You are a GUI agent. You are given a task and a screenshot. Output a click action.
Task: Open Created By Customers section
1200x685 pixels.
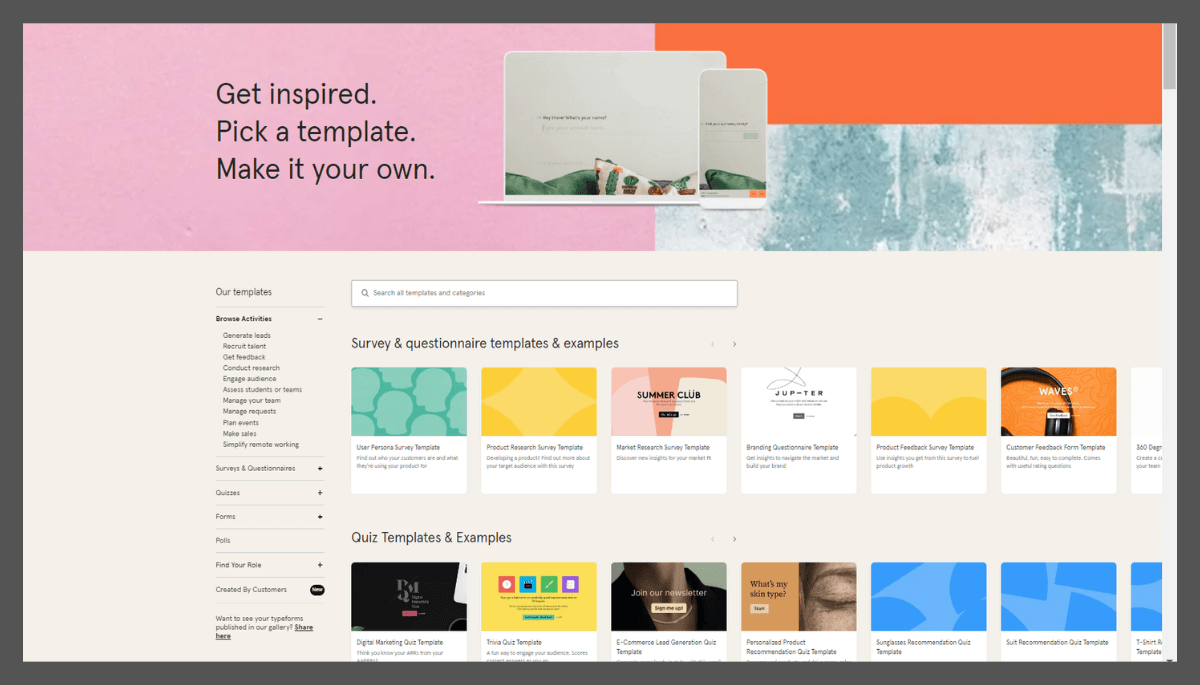click(251, 590)
